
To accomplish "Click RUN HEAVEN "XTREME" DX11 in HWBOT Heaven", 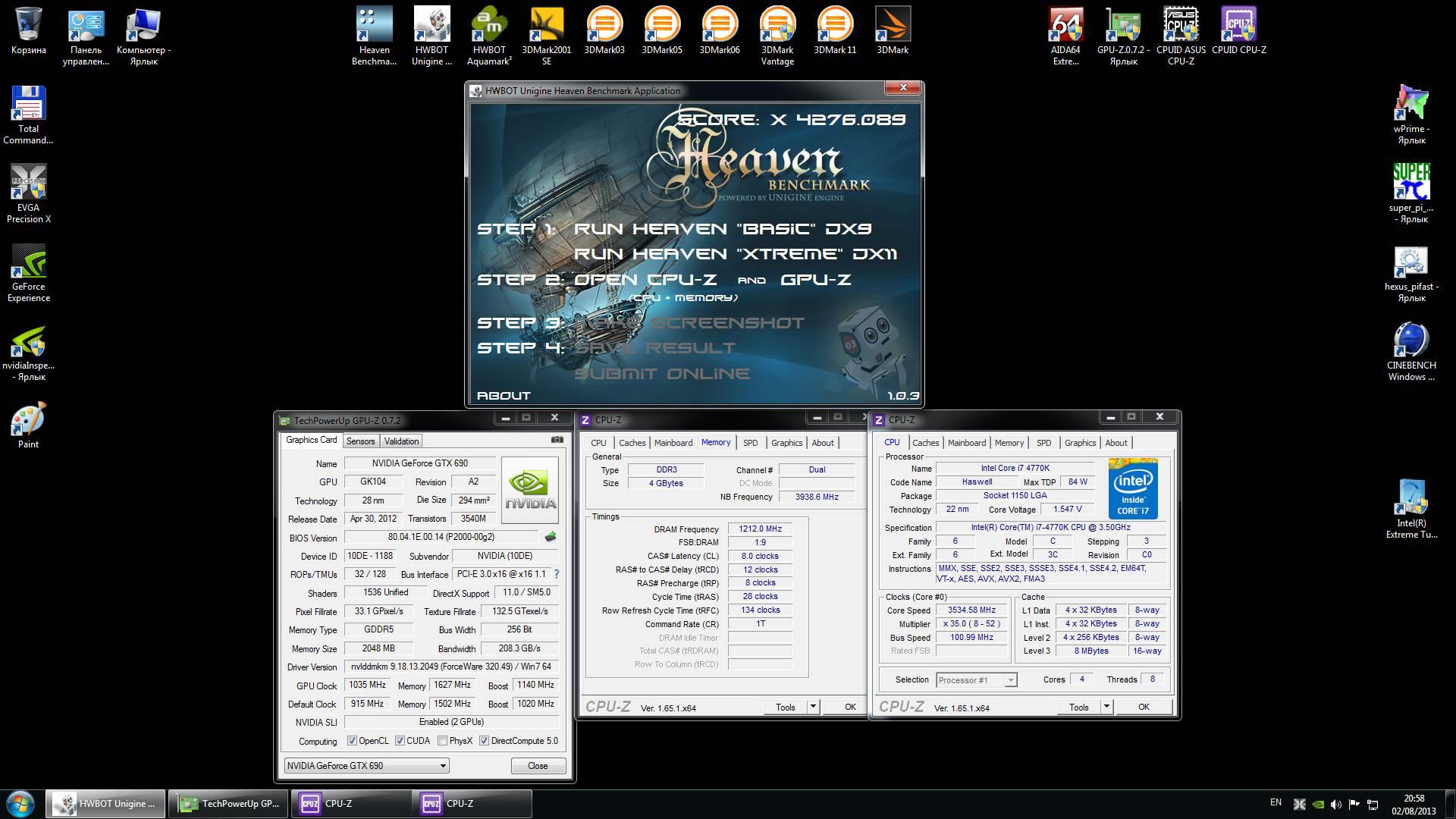I will [736, 254].
